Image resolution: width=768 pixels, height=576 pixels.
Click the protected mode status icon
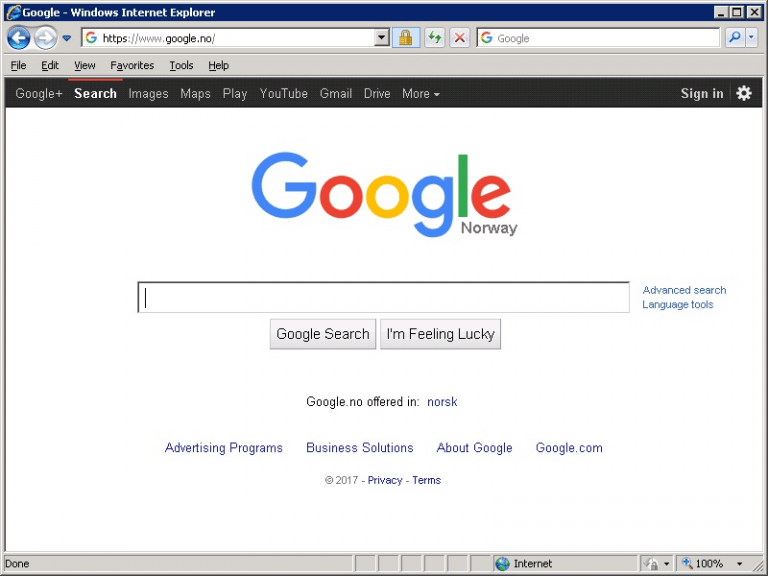pos(652,564)
